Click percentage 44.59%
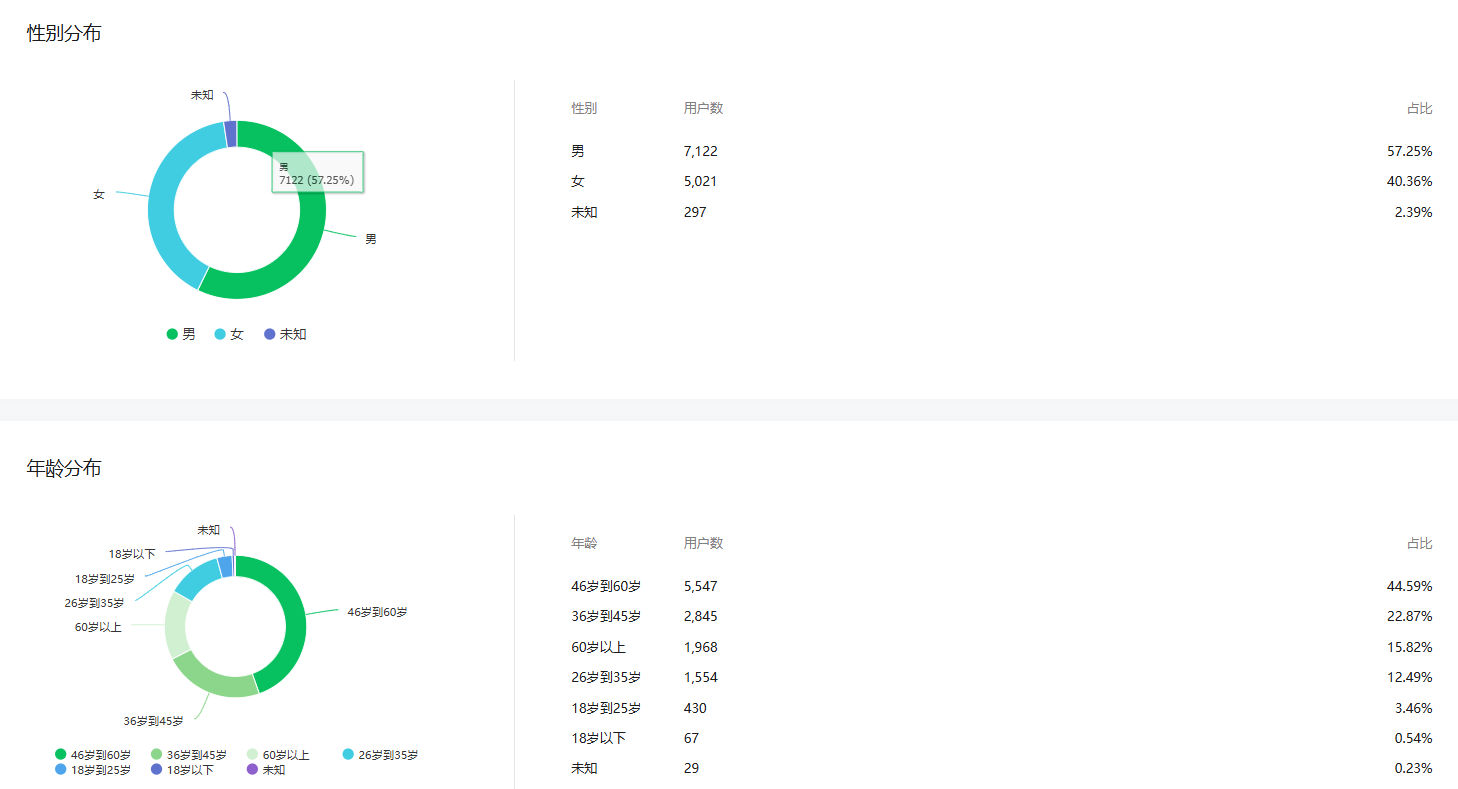This screenshot has width=1458, height=789. coord(1410,586)
